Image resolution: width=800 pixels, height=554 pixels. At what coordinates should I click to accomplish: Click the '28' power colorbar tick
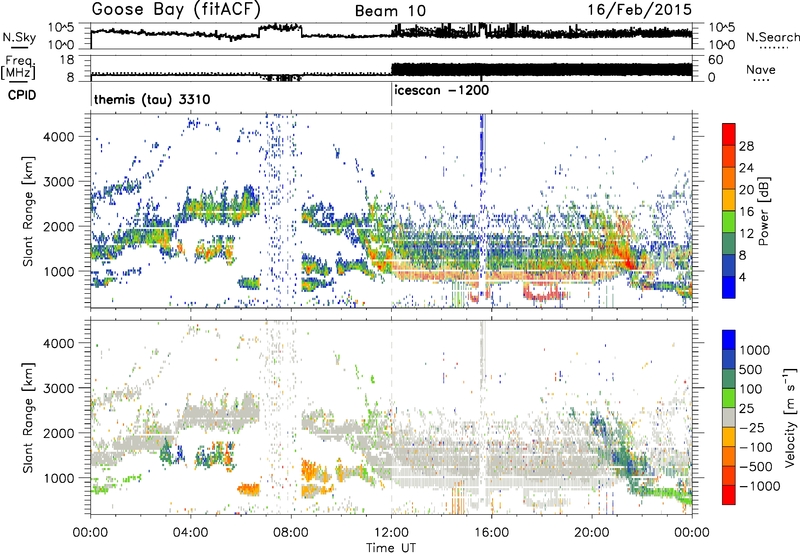pos(745,146)
